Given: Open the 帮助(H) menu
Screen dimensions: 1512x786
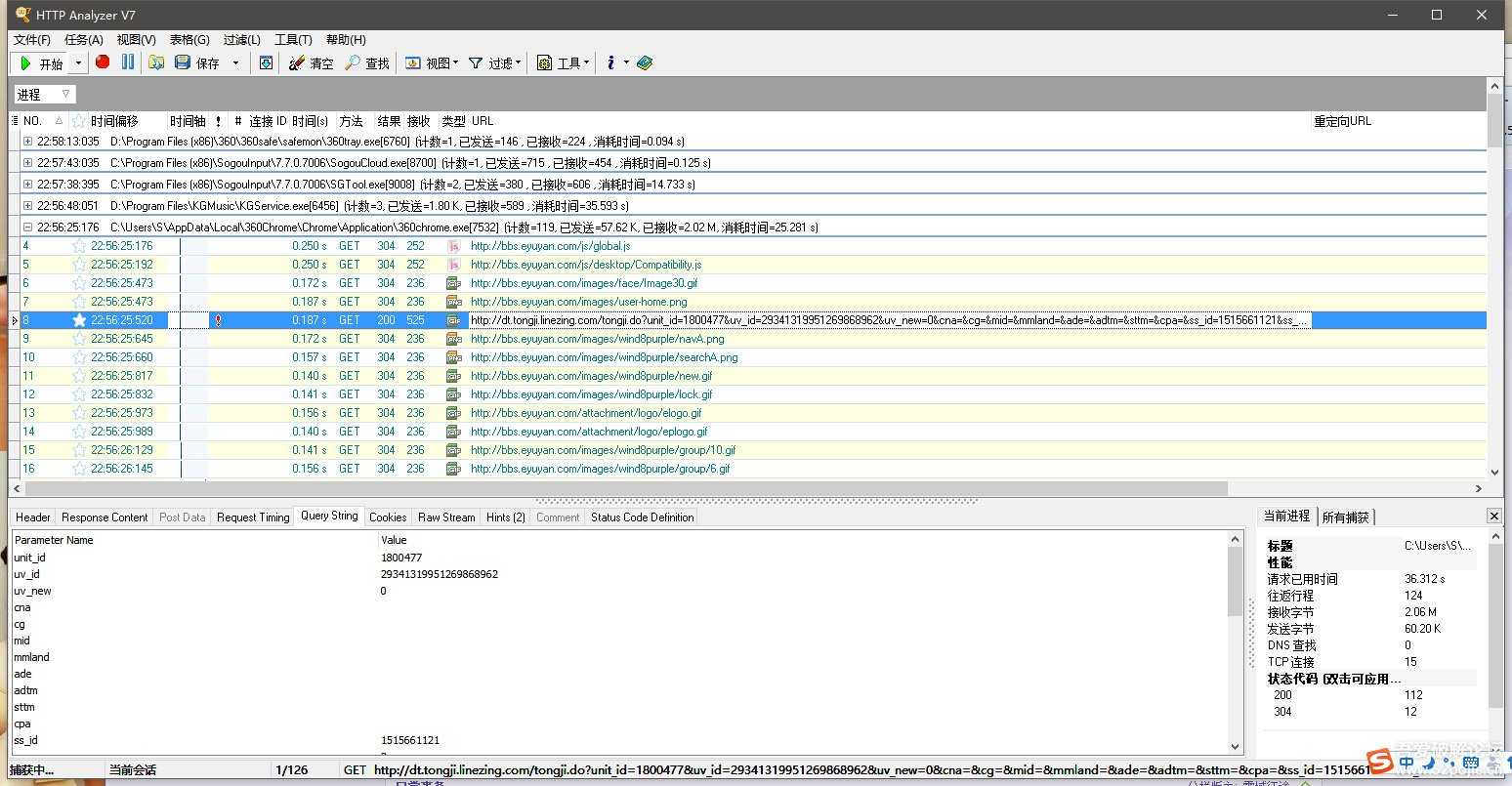Looking at the screenshot, I should point(346,39).
